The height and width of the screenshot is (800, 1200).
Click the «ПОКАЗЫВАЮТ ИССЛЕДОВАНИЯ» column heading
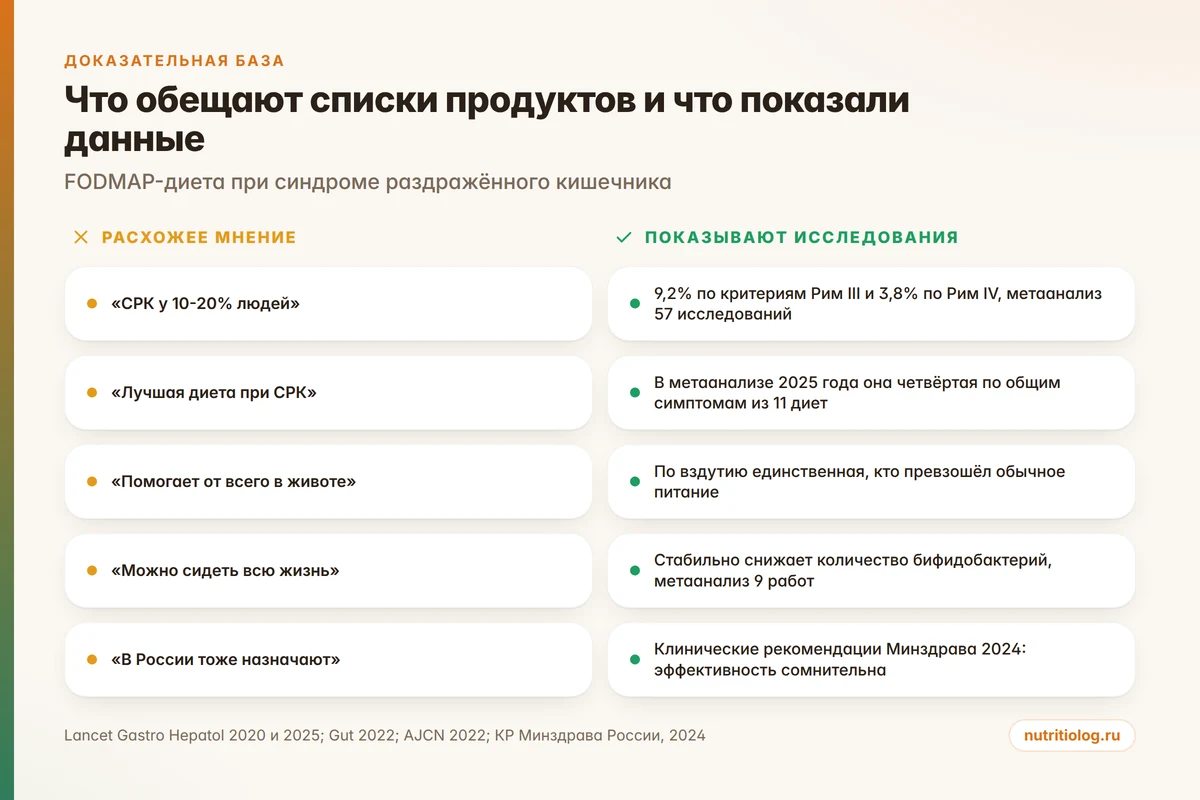[x=801, y=238]
